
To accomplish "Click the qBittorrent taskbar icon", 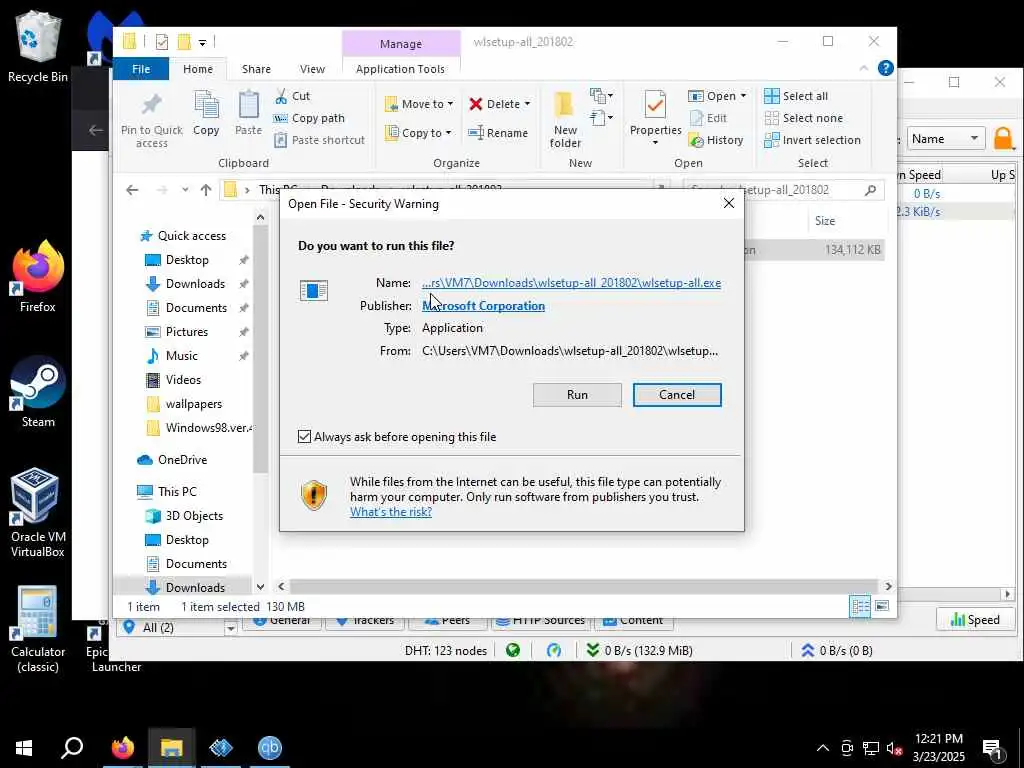I will click(x=270, y=747).
